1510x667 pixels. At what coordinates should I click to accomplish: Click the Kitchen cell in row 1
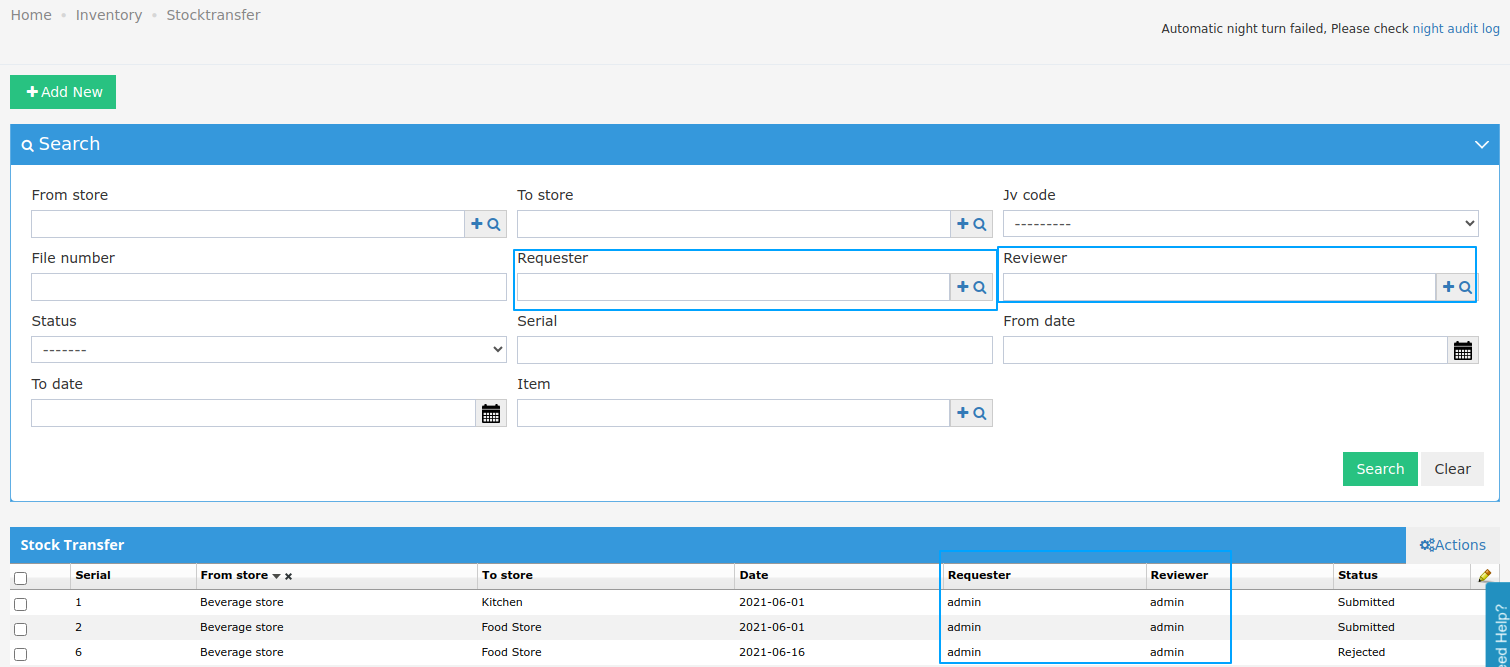click(x=502, y=602)
